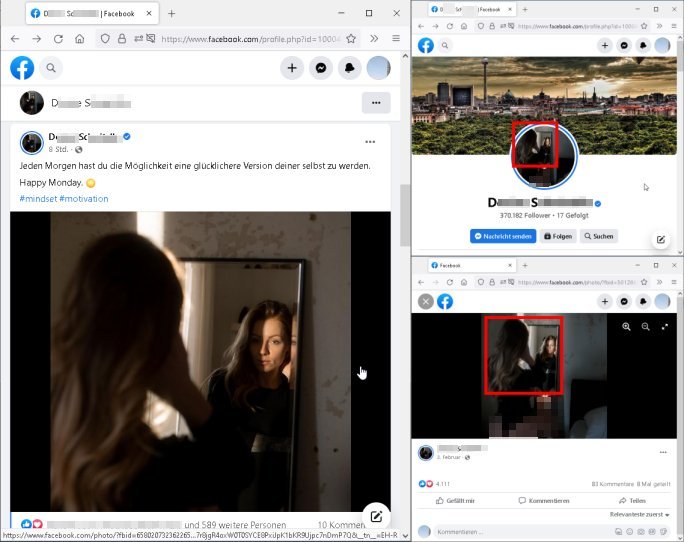Attach a photo via comment camera icon
684x542 pixels.
point(641,532)
